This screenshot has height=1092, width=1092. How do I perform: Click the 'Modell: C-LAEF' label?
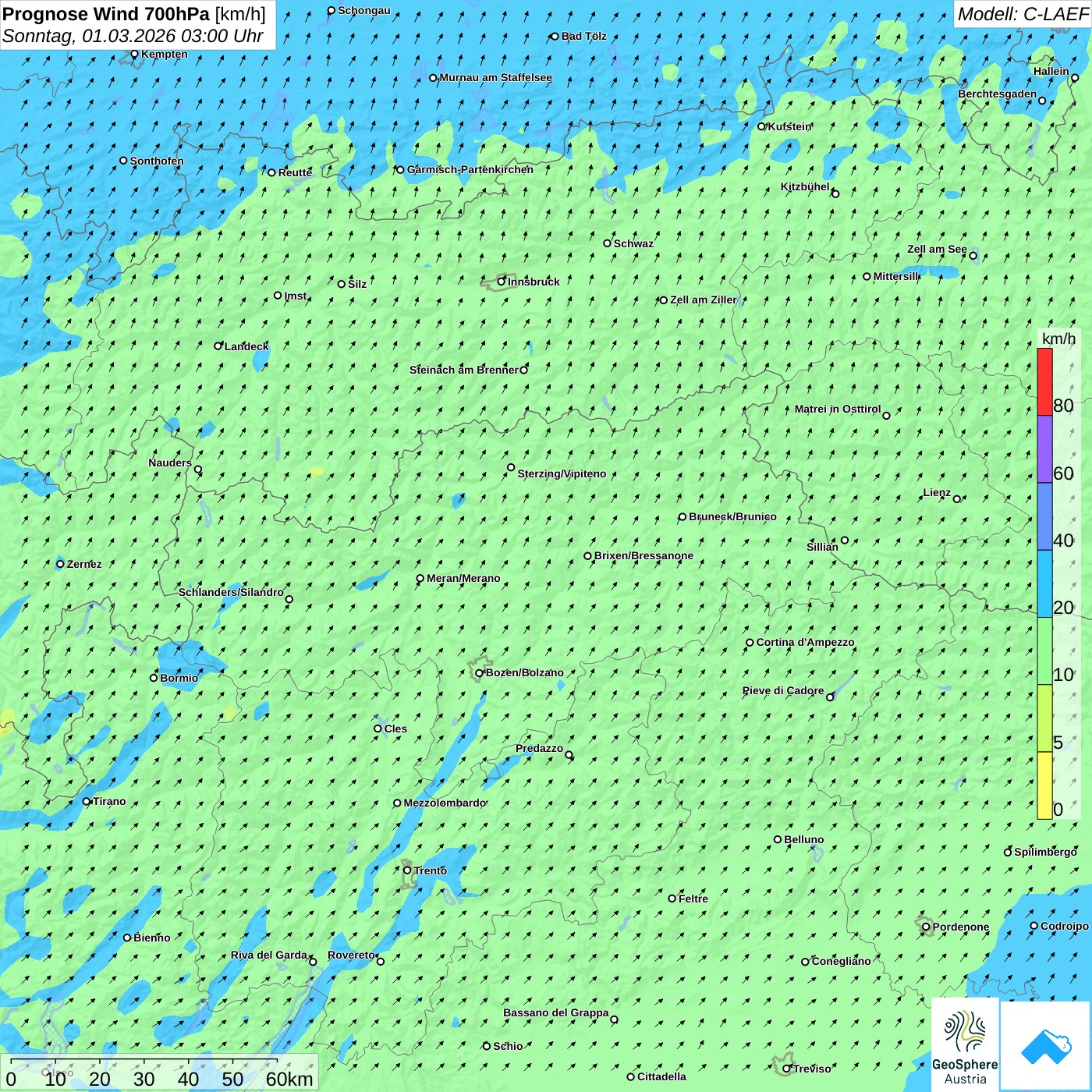1022,14
